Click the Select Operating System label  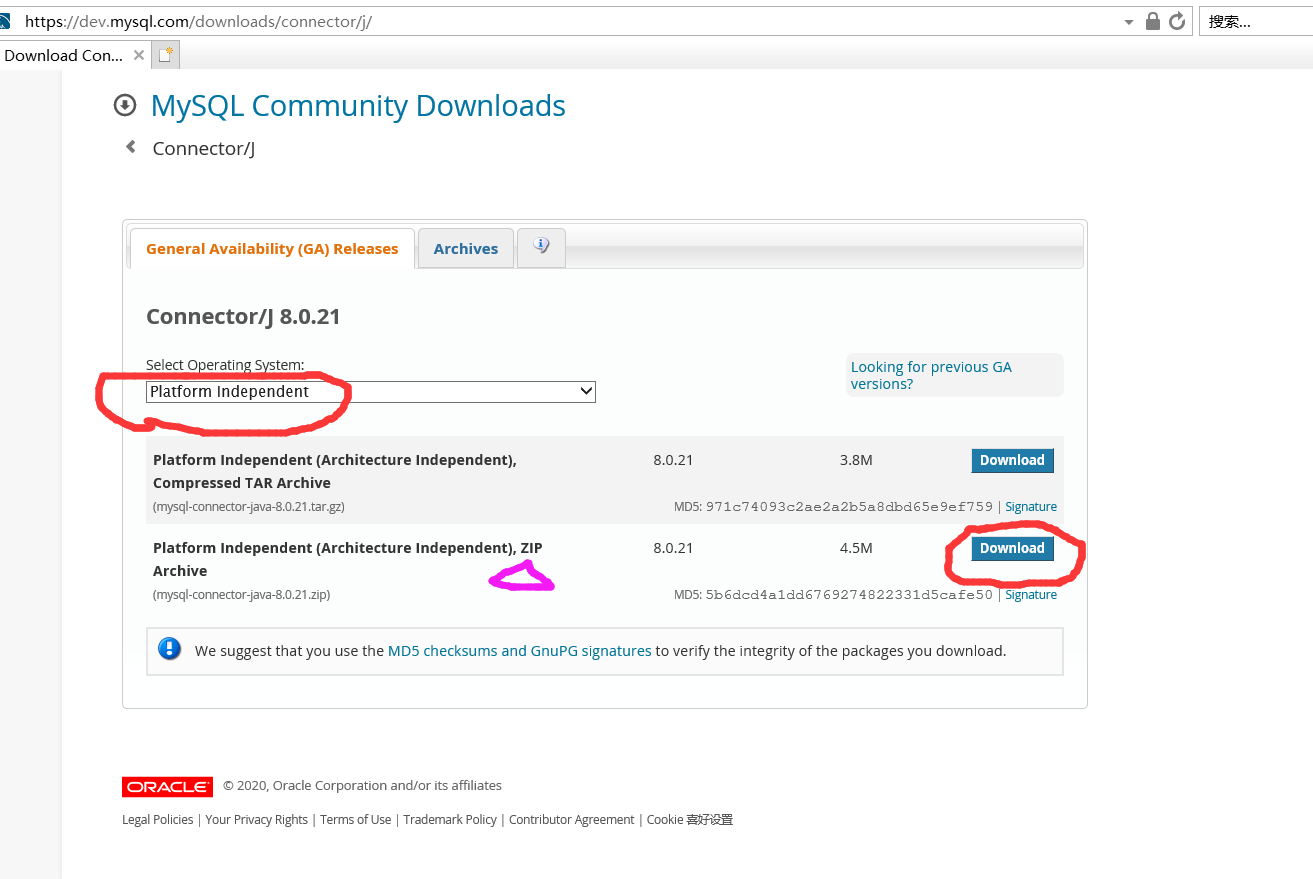pos(225,365)
